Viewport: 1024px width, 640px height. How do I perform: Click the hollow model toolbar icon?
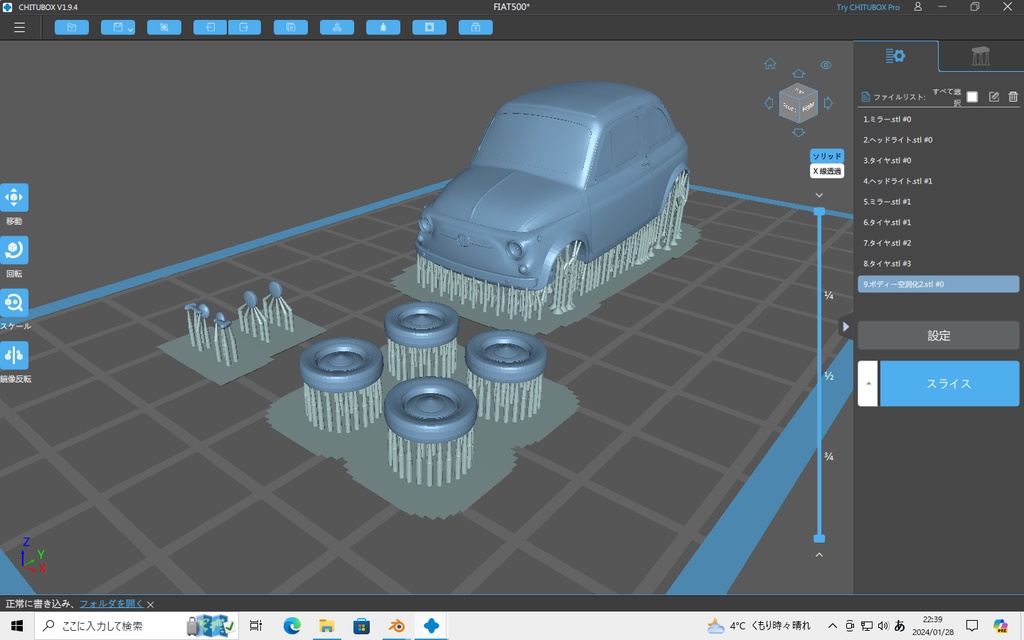(430, 27)
